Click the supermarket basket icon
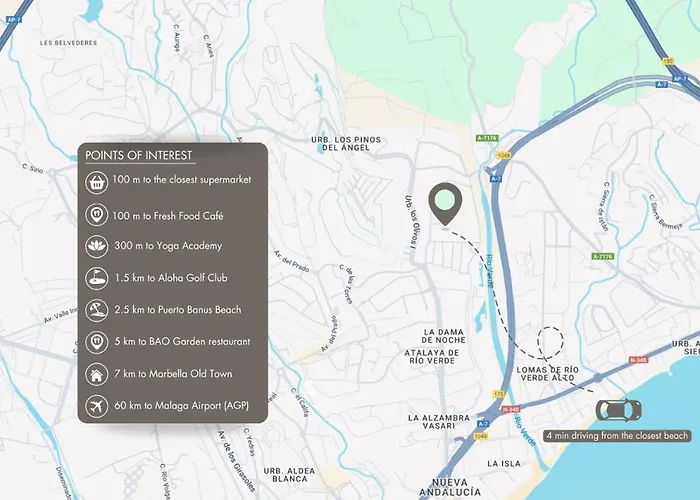700x500 pixels. (97, 181)
